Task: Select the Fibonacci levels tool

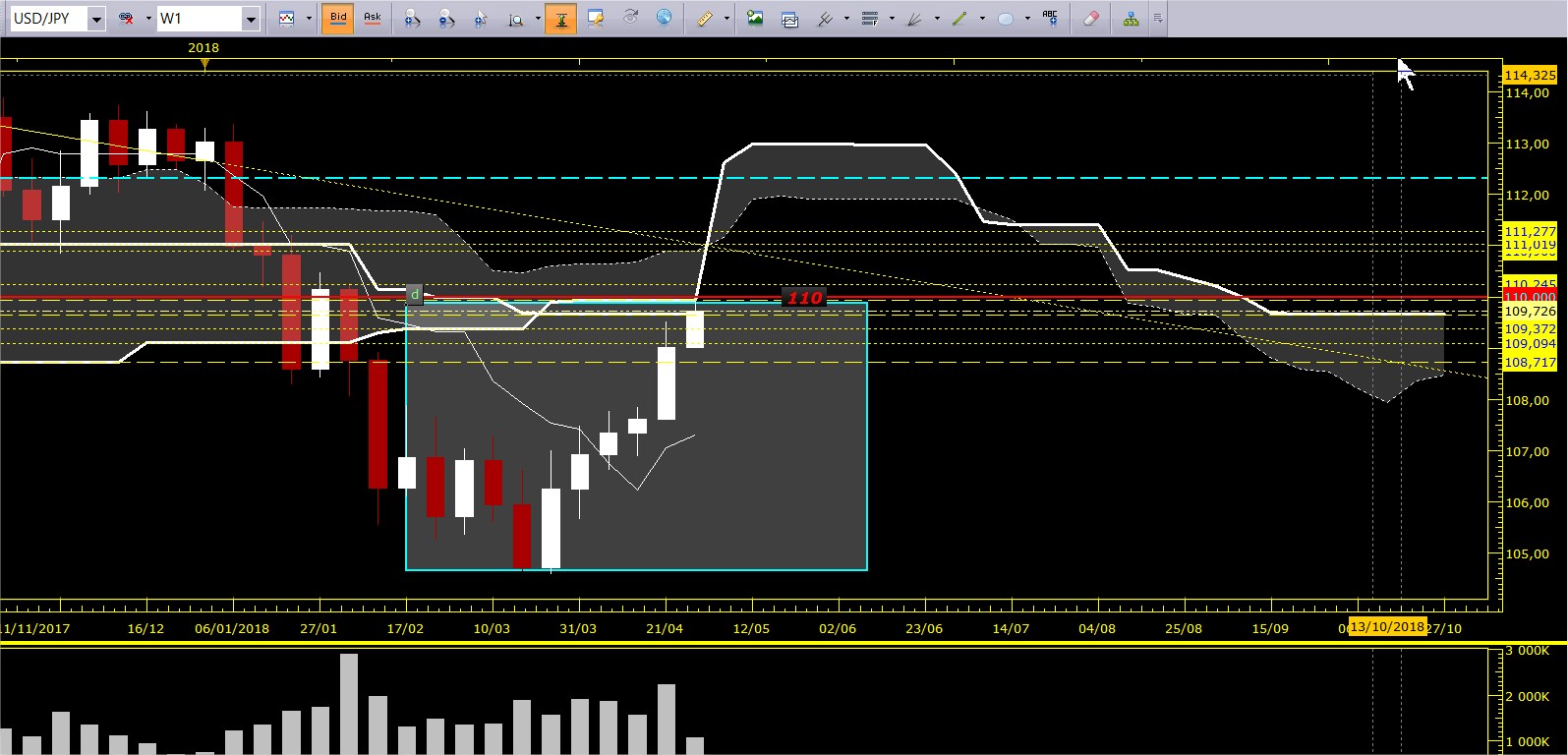Action: coord(869,19)
